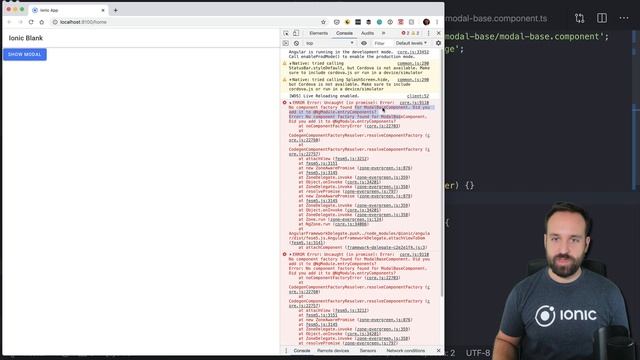The width and height of the screenshot is (640, 360).
Task: Go back with the Chrome back arrow
Action: coord(10,22)
